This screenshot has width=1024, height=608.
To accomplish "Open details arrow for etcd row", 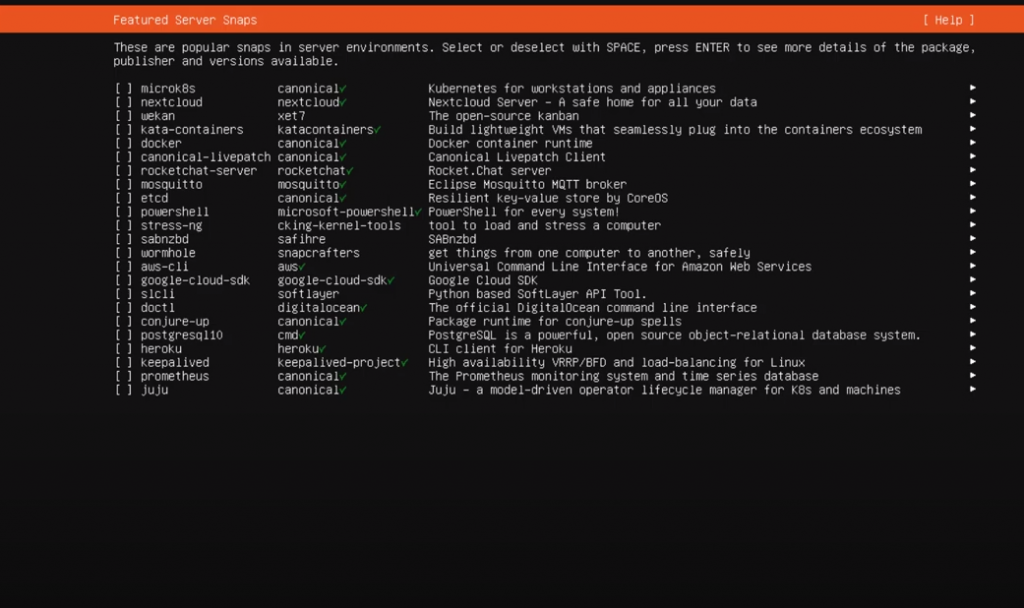I will pos(972,197).
